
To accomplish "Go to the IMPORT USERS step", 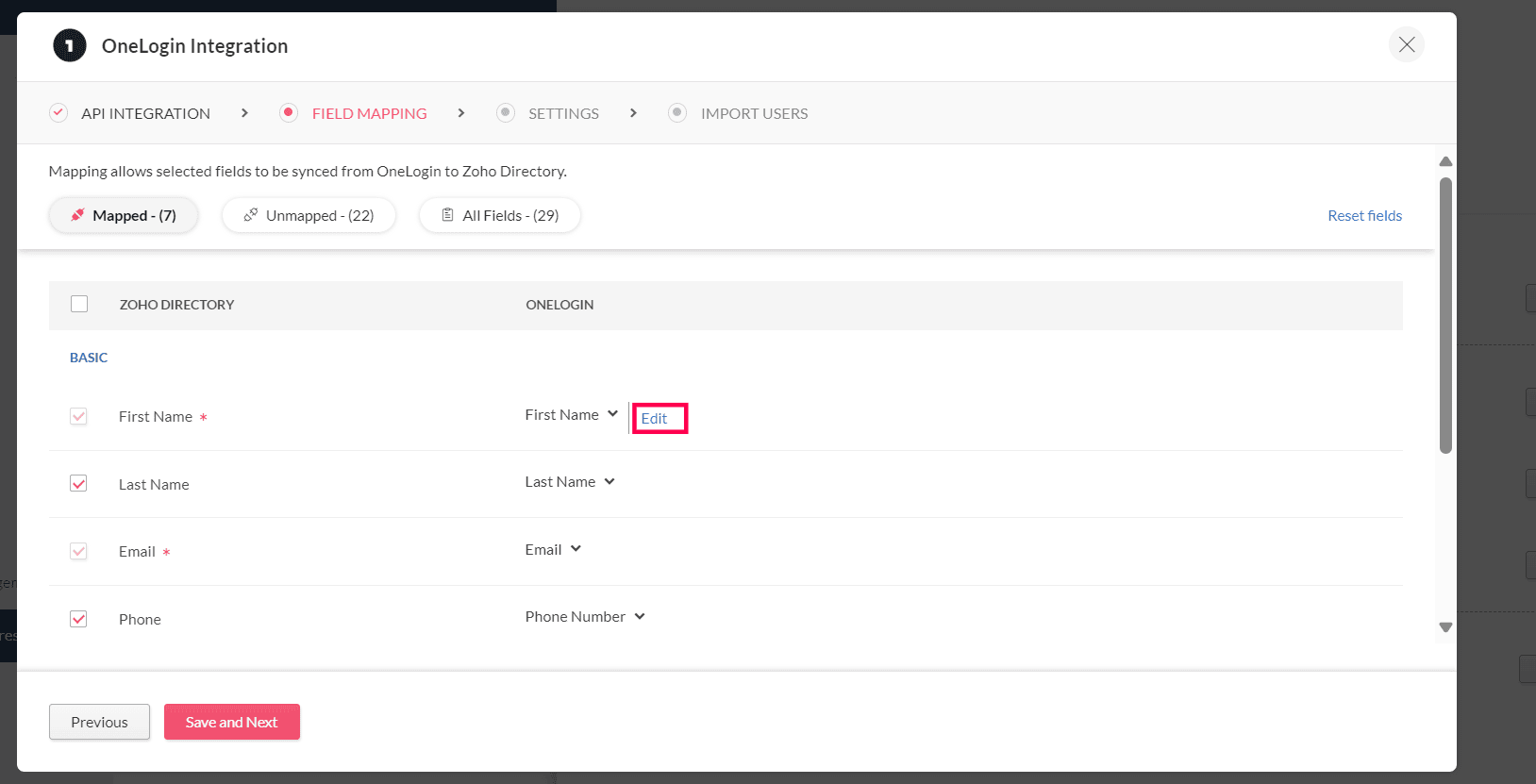I will (x=754, y=113).
